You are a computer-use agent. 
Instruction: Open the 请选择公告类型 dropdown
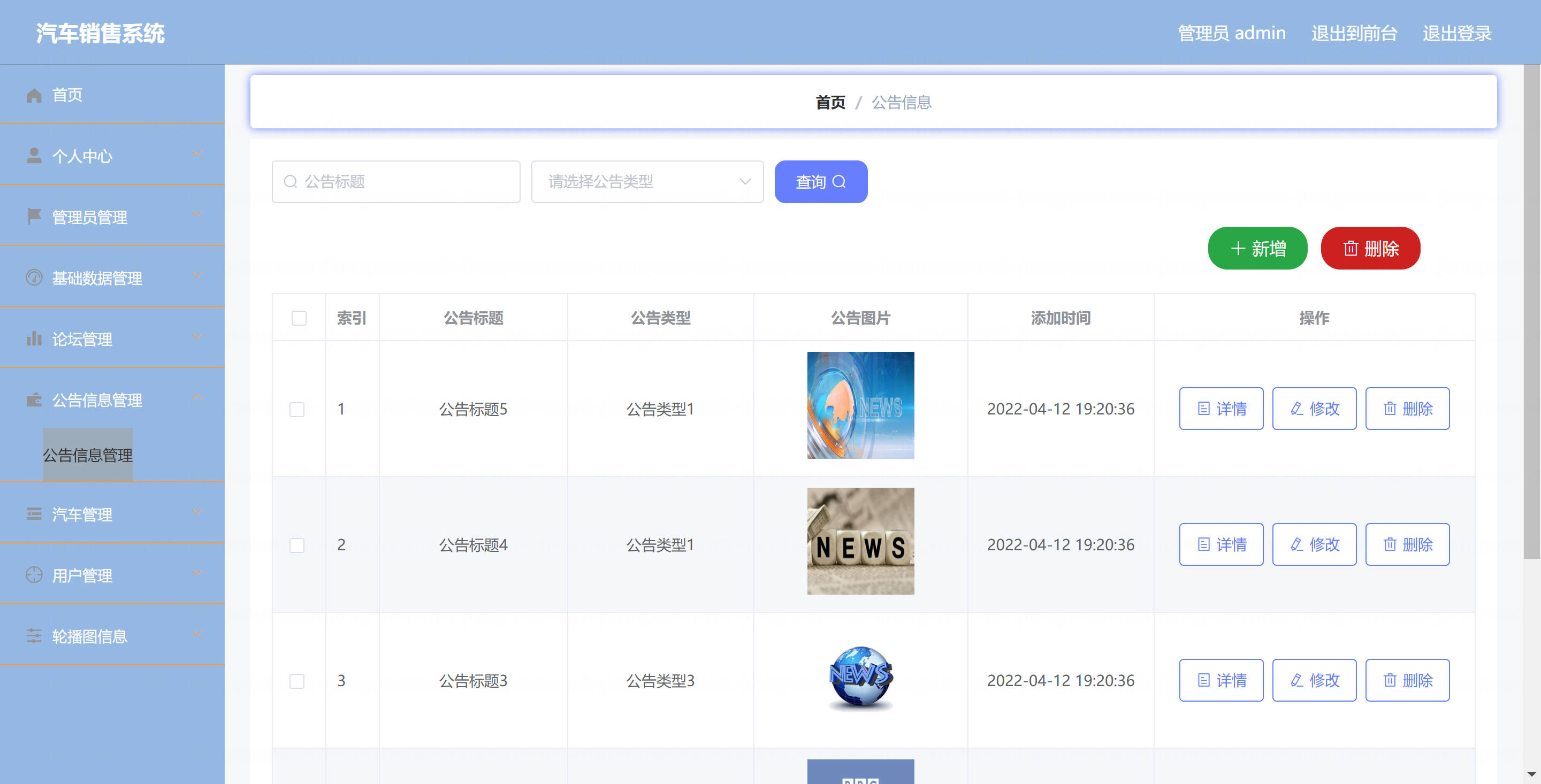(647, 182)
